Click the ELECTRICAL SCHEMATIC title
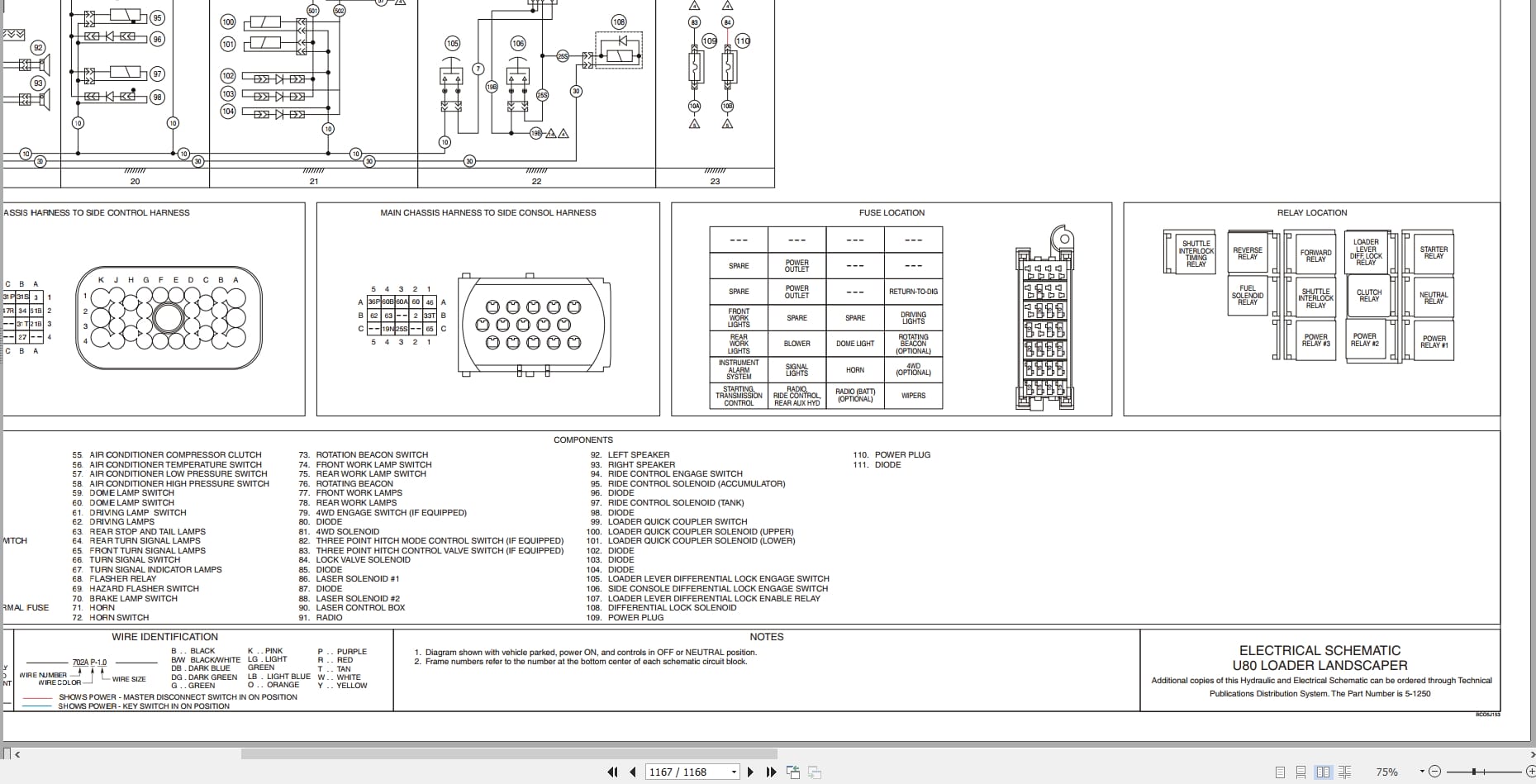This screenshot has height=784, width=1536. 1320,651
